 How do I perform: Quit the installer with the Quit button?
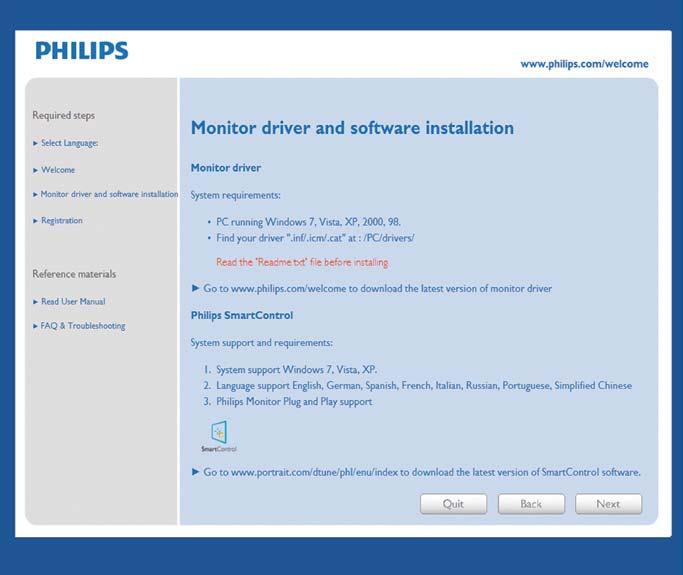tap(453, 504)
